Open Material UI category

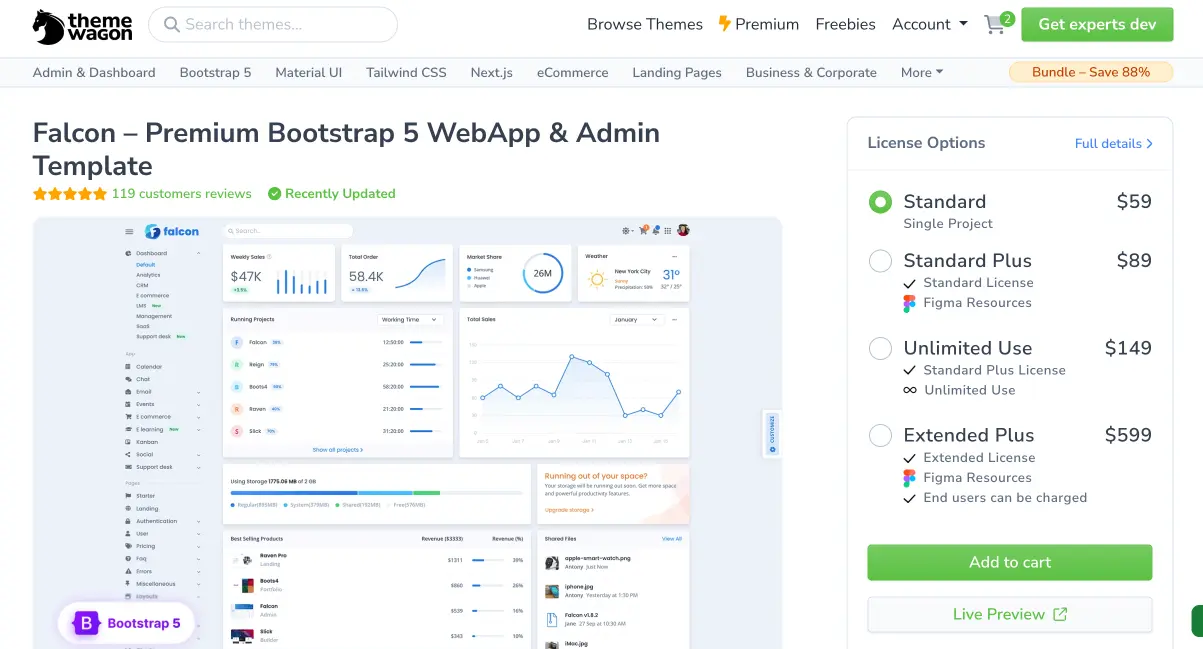(x=308, y=72)
